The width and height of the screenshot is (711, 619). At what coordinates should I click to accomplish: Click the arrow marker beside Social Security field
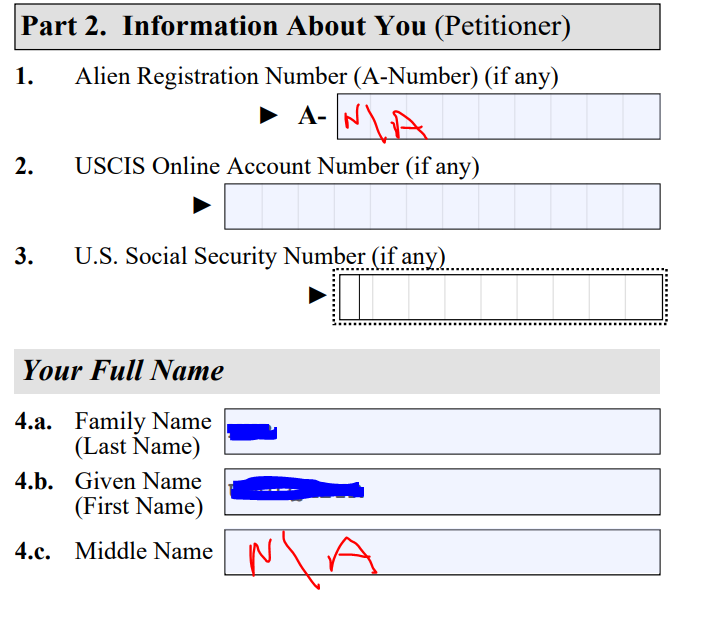(317, 295)
